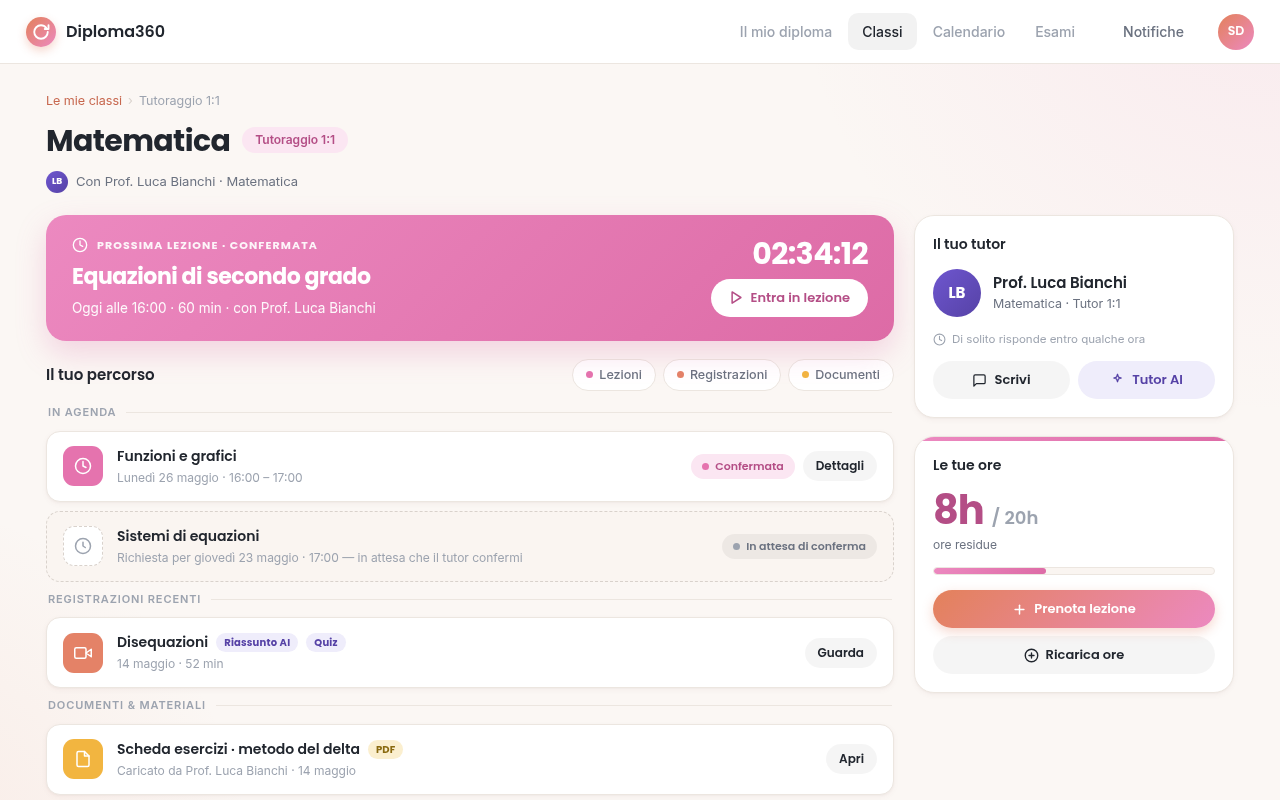
Task: Click Ricarica ore button
Action: (1074, 655)
